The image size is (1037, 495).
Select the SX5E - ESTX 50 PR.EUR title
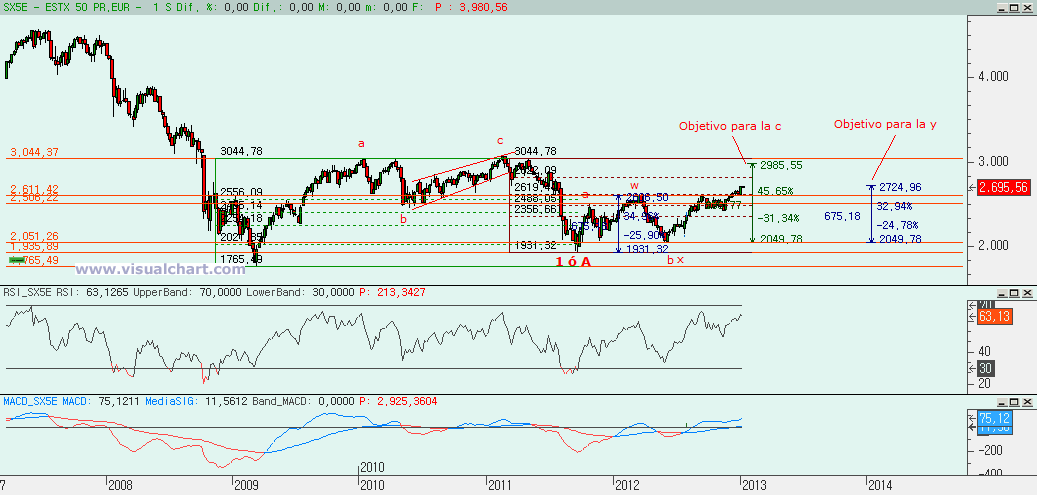[x=71, y=7]
